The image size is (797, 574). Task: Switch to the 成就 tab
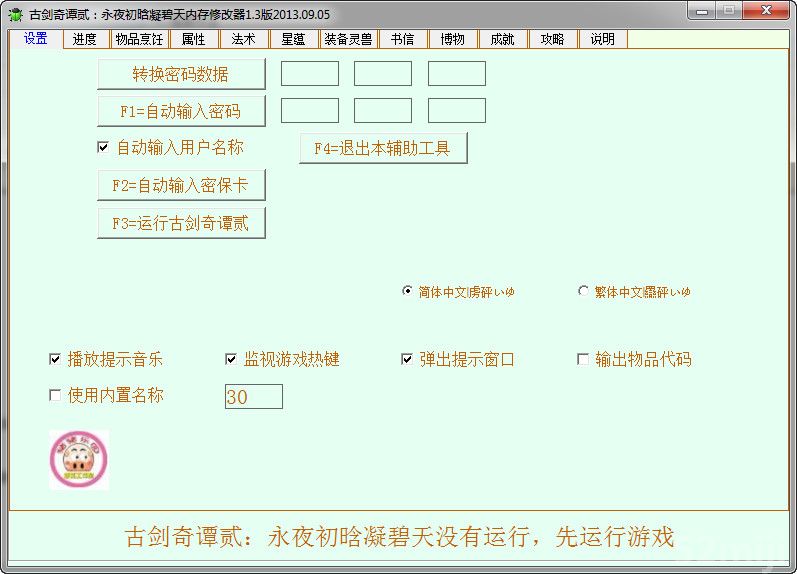[x=503, y=39]
